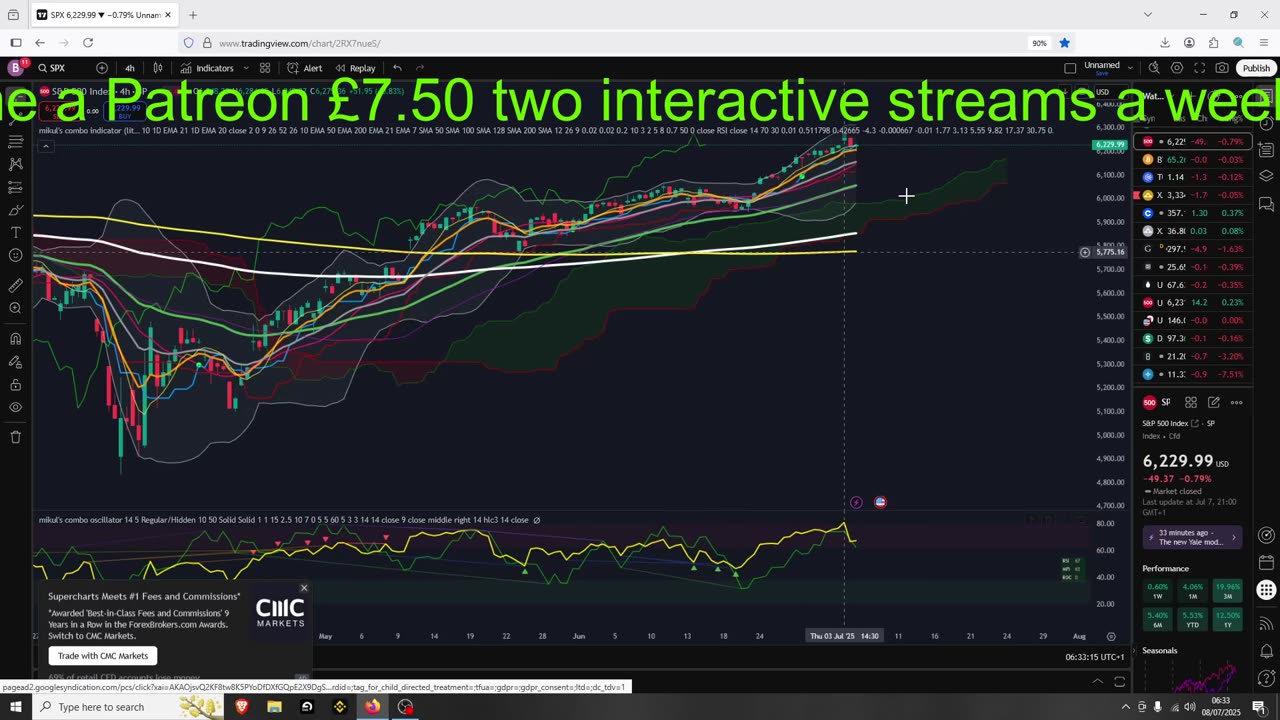Click the 3M performance tile

pos(1227,591)
